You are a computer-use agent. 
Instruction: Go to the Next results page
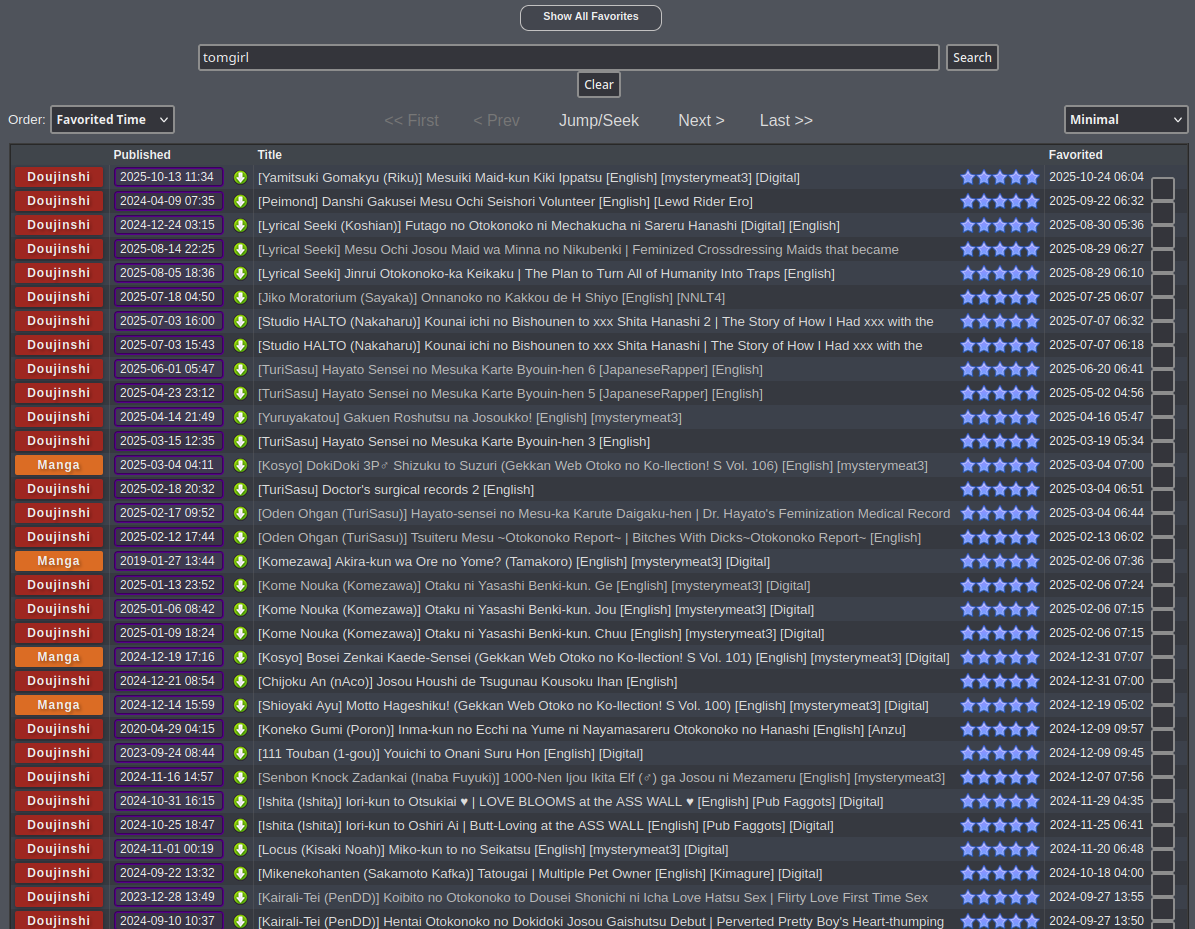(701, 120)
